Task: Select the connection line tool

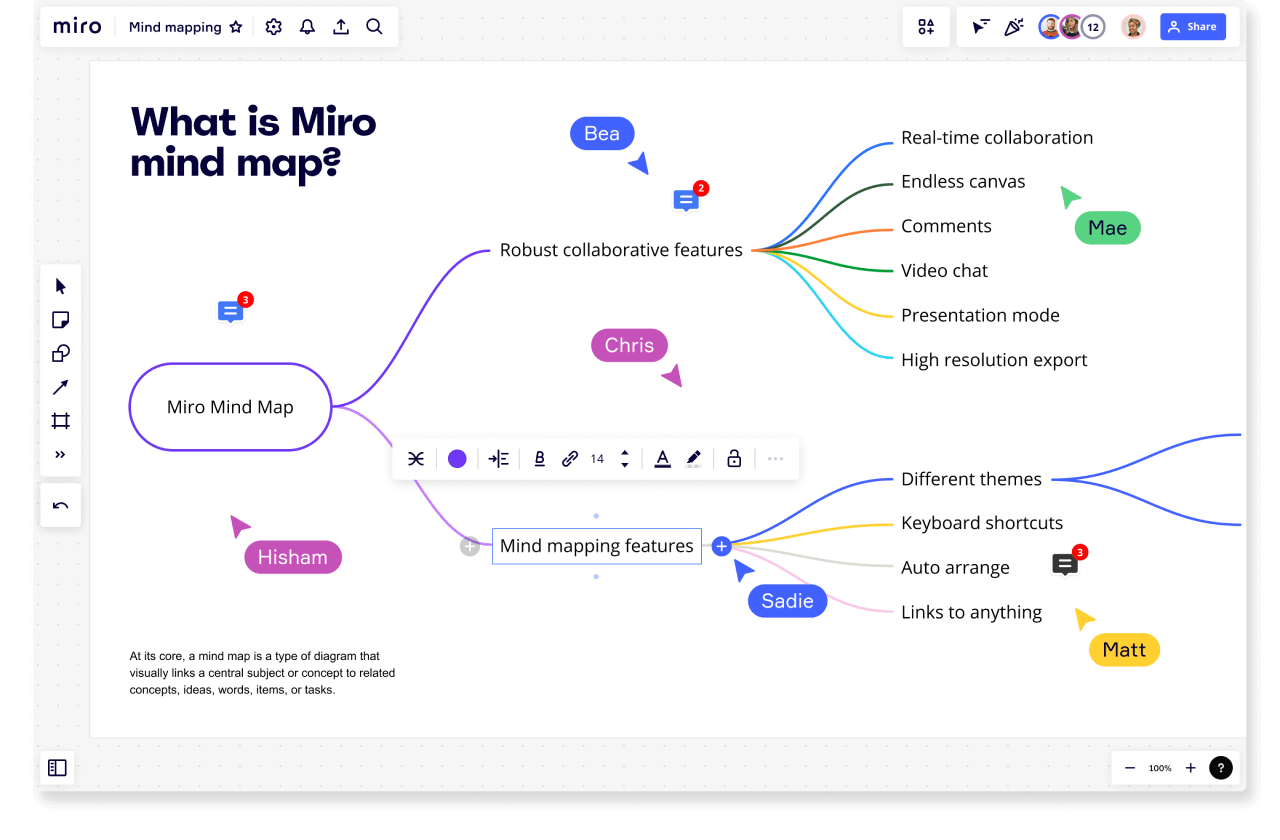Action: click(x=60, y=387)
